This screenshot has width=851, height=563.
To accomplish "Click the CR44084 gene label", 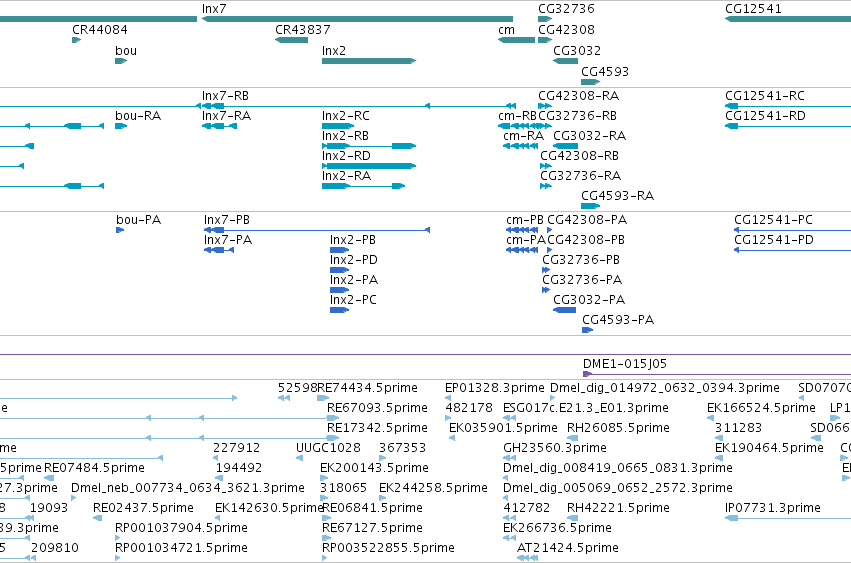I will coord(100,30).
